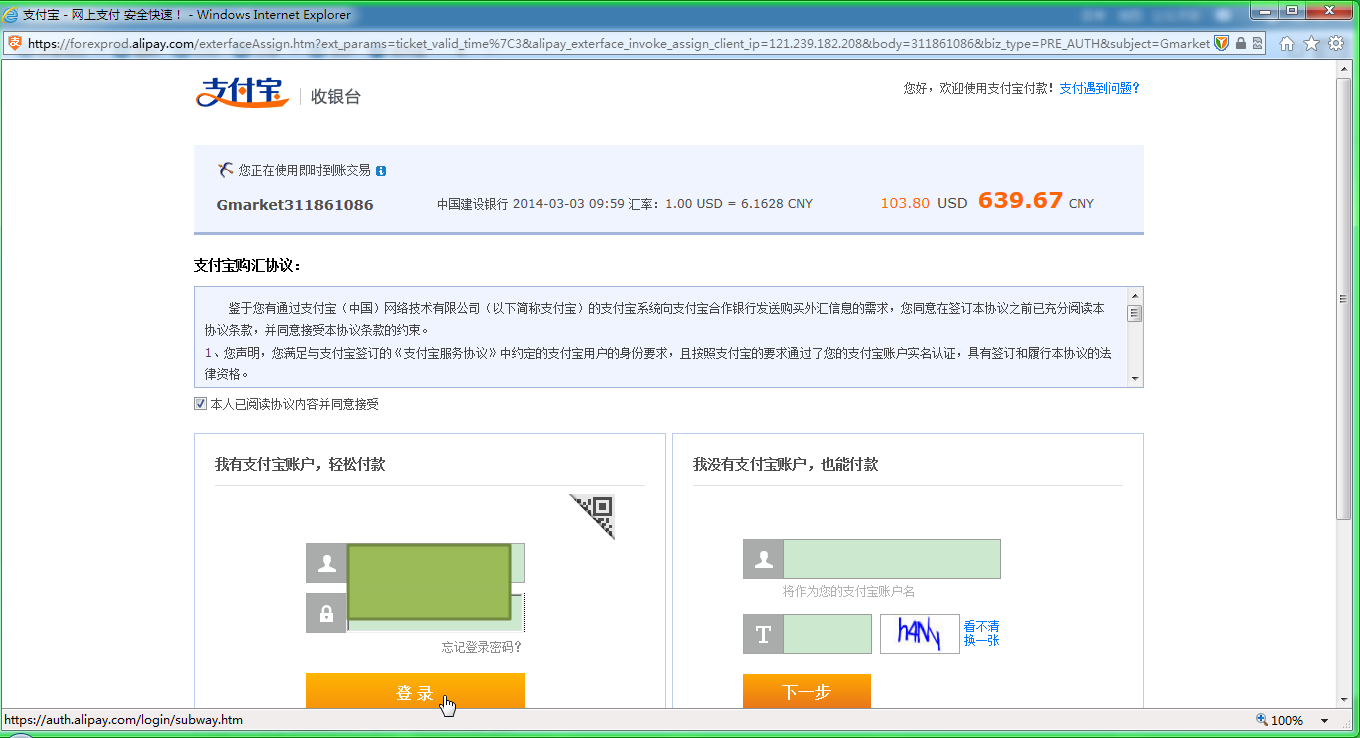Click the 忘记登录密码？ link
The height and width of the screenshot is (738, 1360).
click(482, 647)
